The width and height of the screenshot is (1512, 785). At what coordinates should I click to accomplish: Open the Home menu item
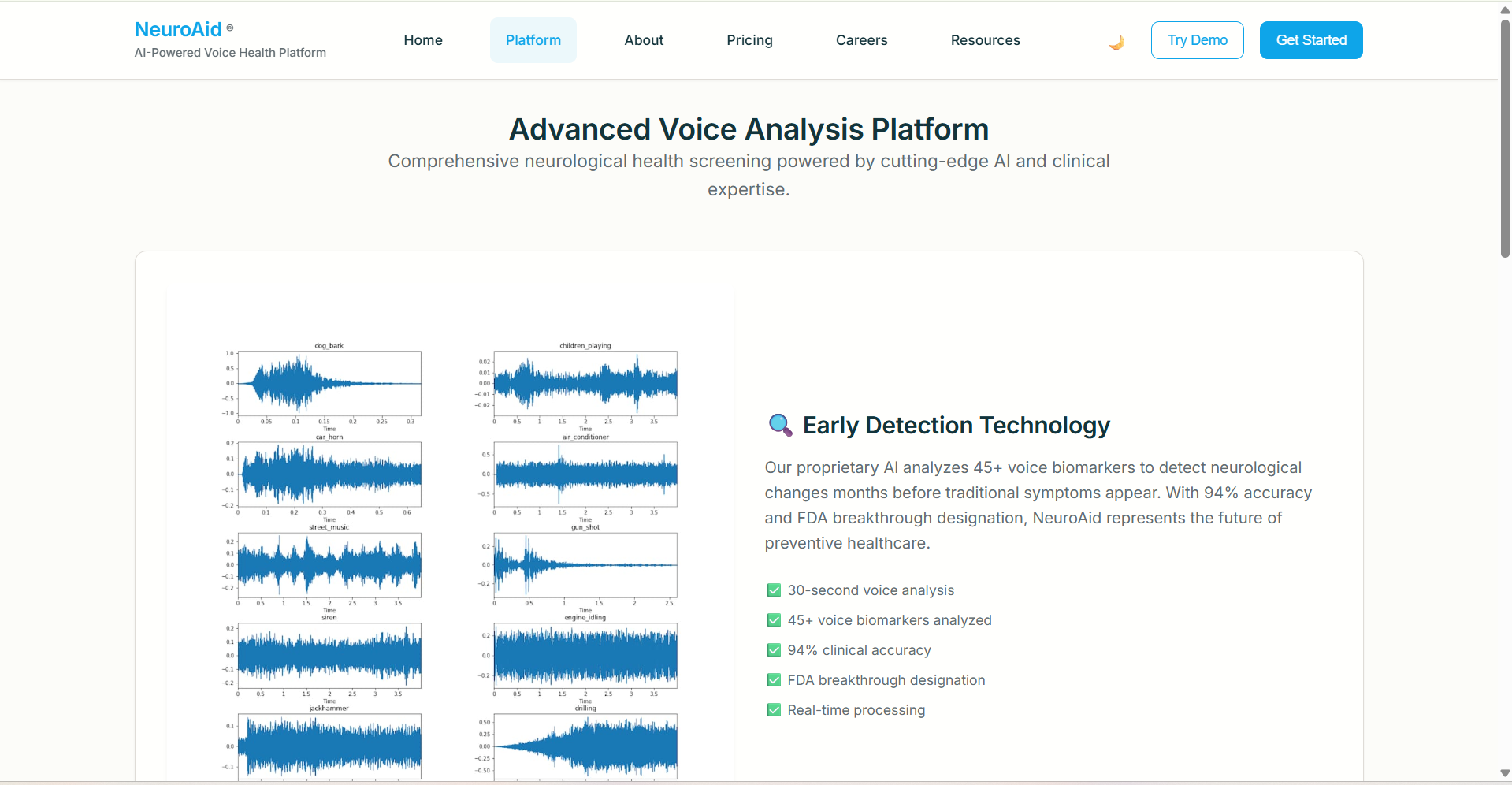[x=423, y=40]
